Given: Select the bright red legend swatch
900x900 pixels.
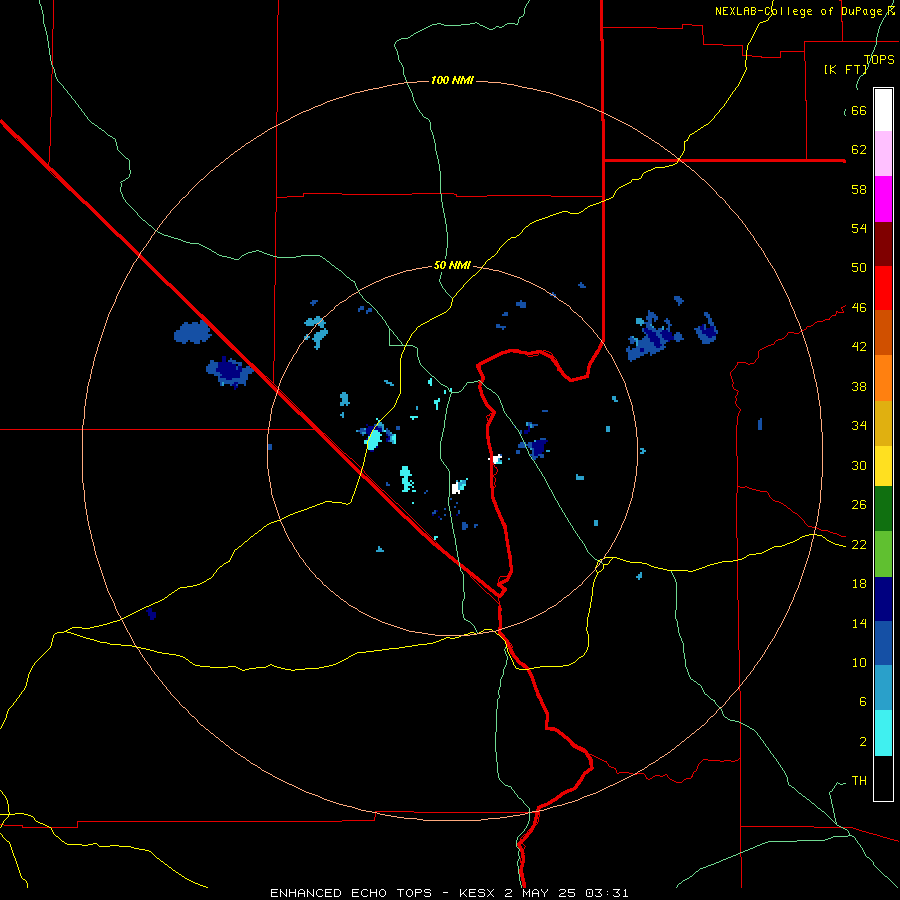Looking at the screenshot, I should [883, 288].
